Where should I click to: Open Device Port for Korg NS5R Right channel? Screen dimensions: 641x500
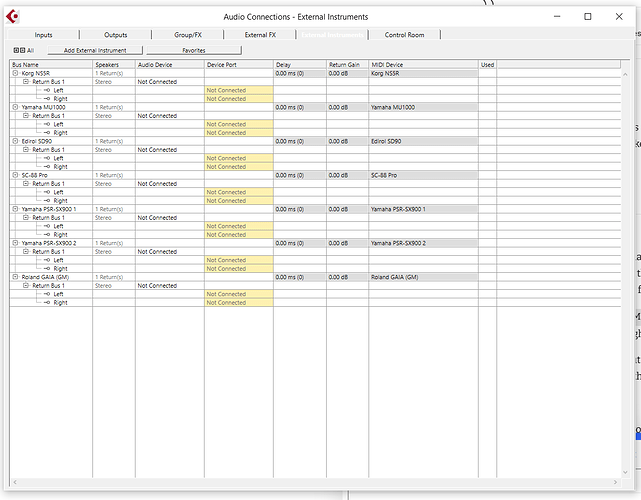239,99
